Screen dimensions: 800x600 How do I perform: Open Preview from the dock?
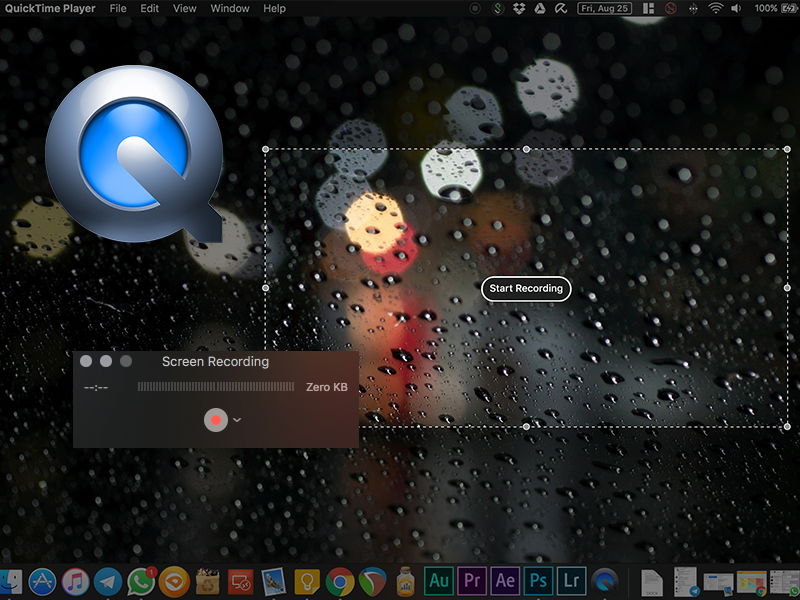(274, 582)
